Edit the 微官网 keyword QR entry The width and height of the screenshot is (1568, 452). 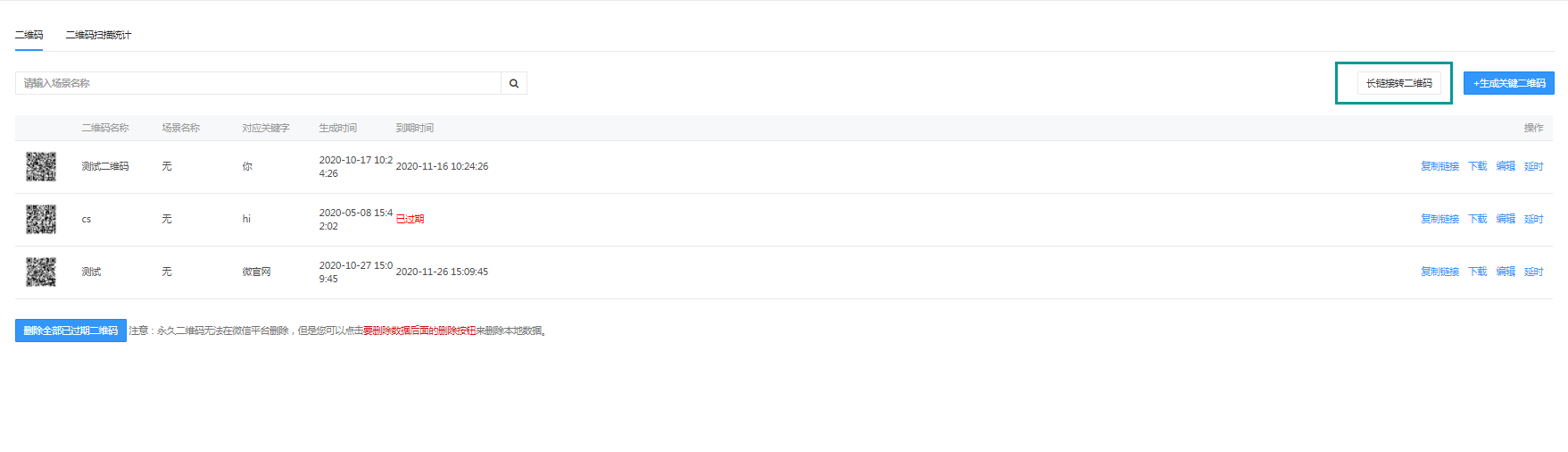(1506, 272)
